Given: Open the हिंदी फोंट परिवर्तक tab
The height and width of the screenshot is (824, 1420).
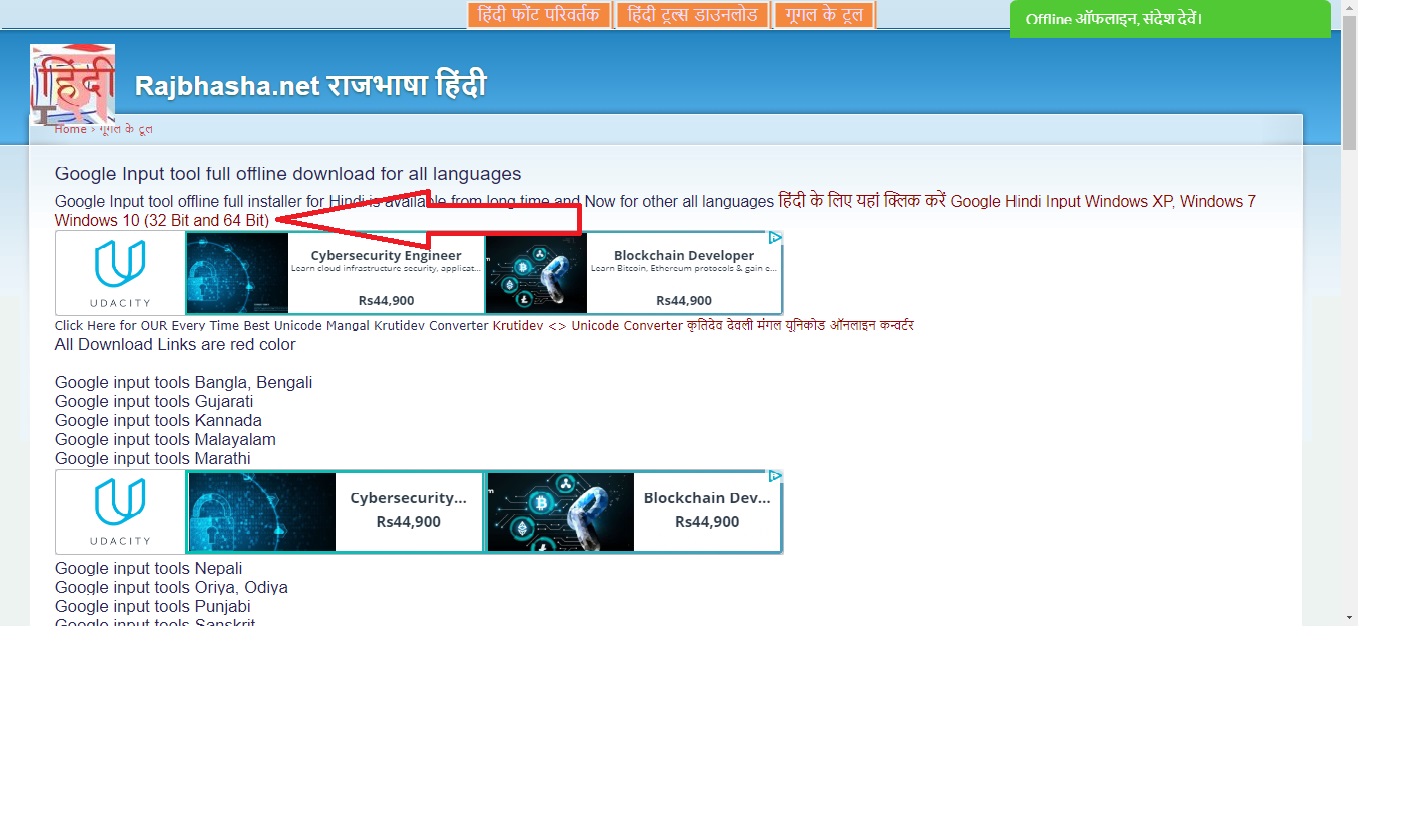Looking at the screenshot, I should [x=539, y=15].
